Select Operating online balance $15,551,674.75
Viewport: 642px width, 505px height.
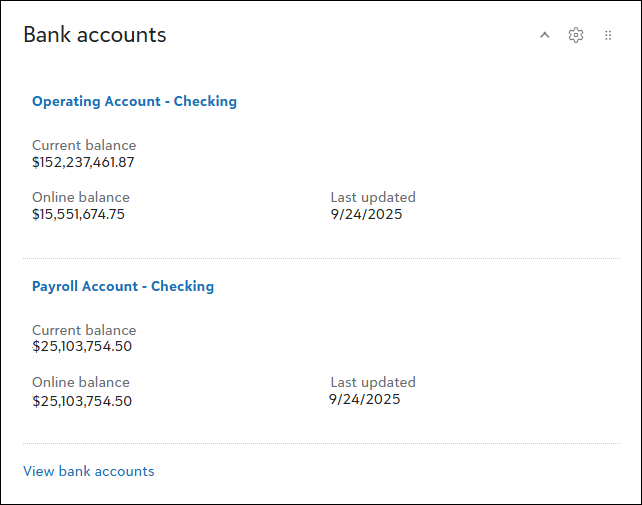coord(78,214)
